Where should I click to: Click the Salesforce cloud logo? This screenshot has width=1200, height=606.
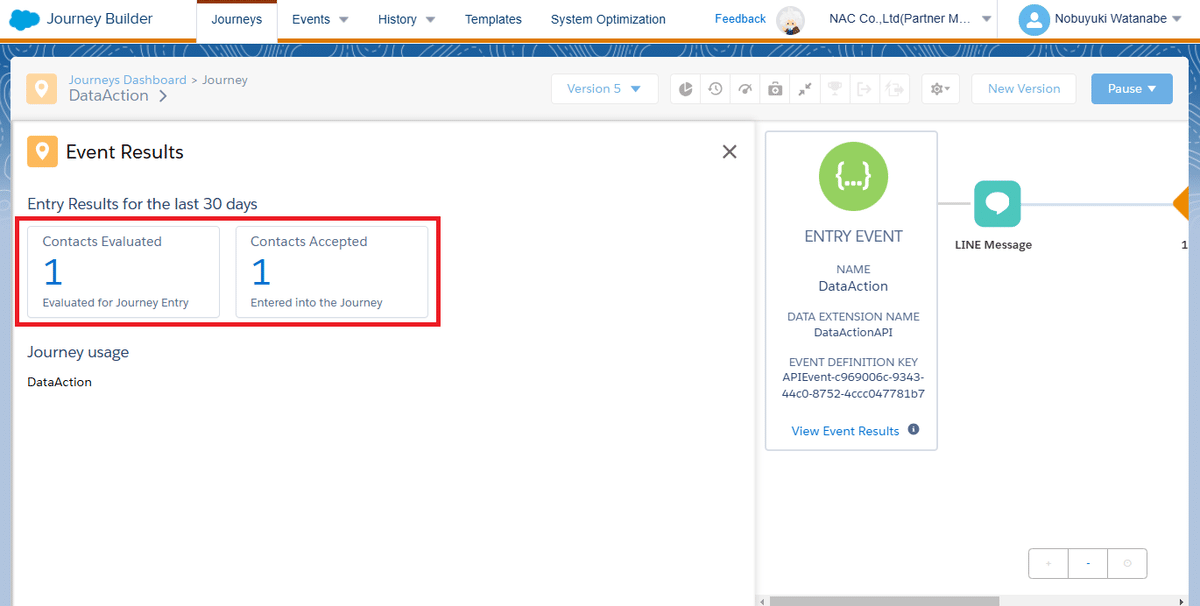[x=25, y=19]
